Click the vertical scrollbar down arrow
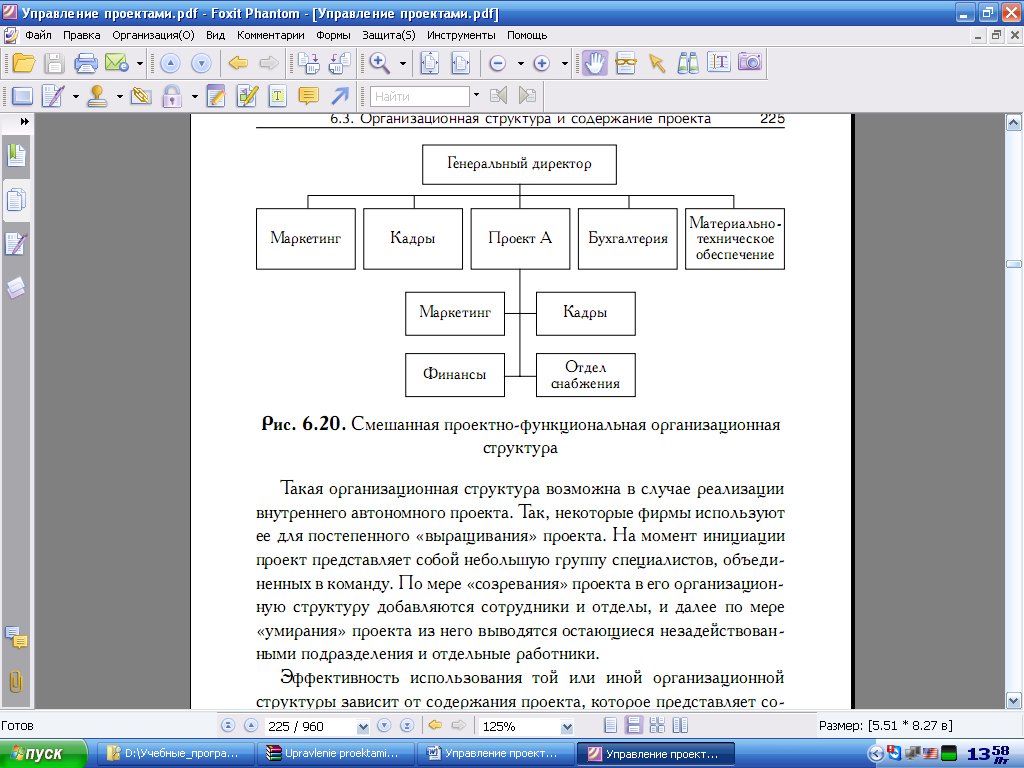The width and height of the screenshot is (1024, 768). point(1014,701)
